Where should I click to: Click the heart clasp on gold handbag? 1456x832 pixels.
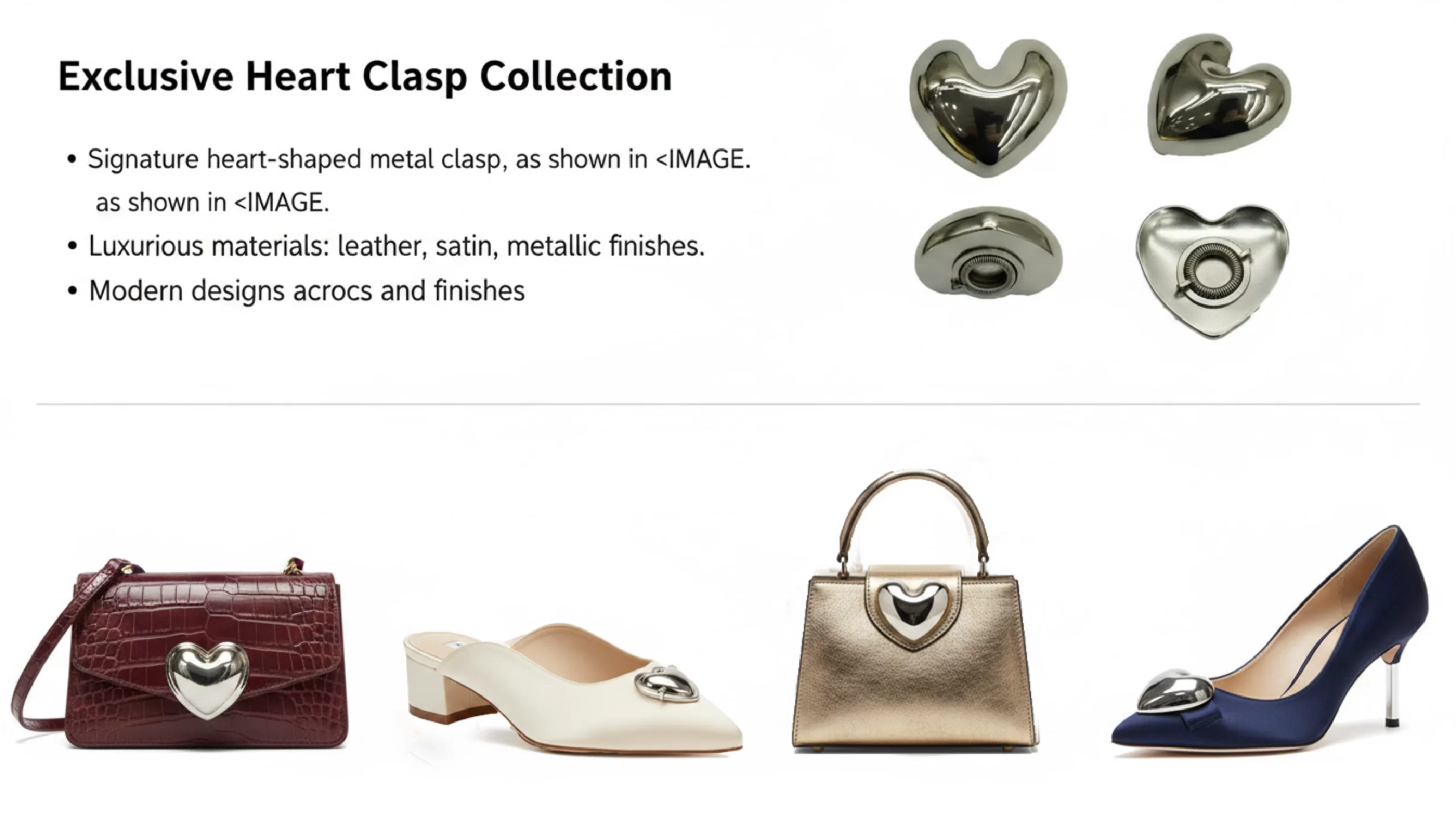(912, 611)
